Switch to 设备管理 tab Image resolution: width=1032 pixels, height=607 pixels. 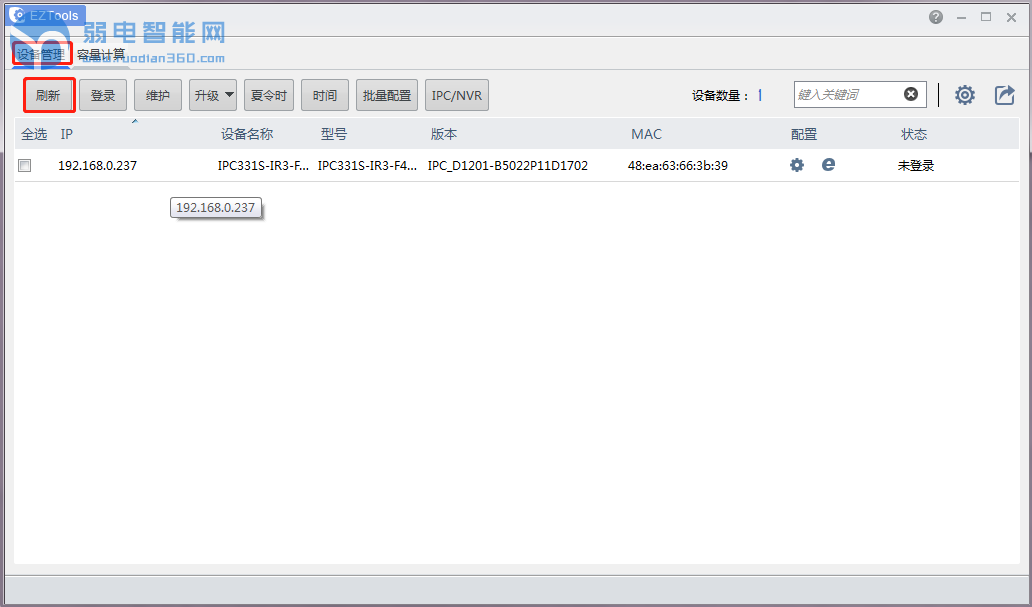point(41,54)
